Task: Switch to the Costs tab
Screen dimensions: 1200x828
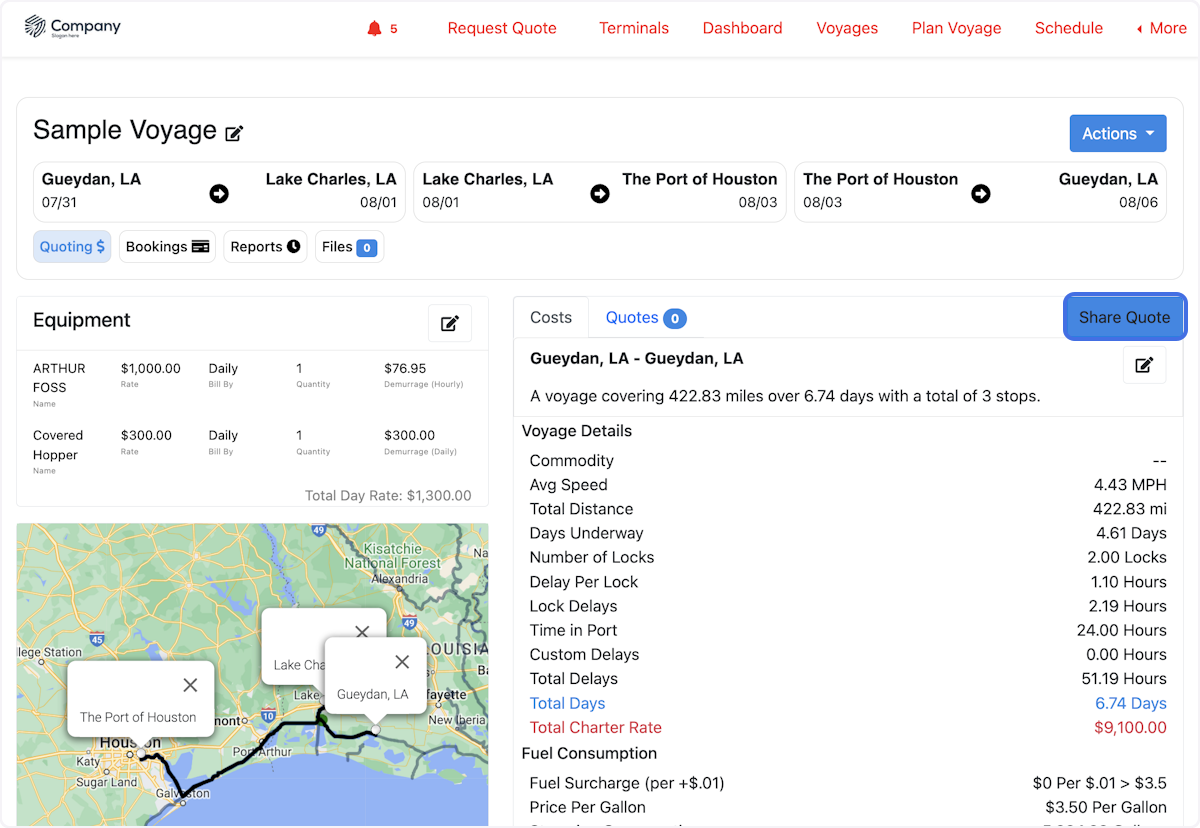Action: 551,317
